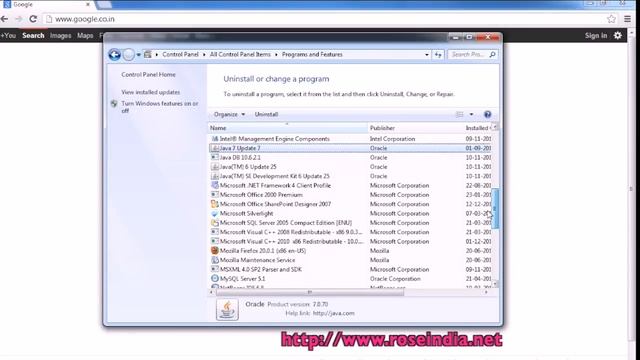Select Mozilla Maintenance Service row
This screenshot has width=640, height=360.
pyautogui.click(x=351, y=260)
